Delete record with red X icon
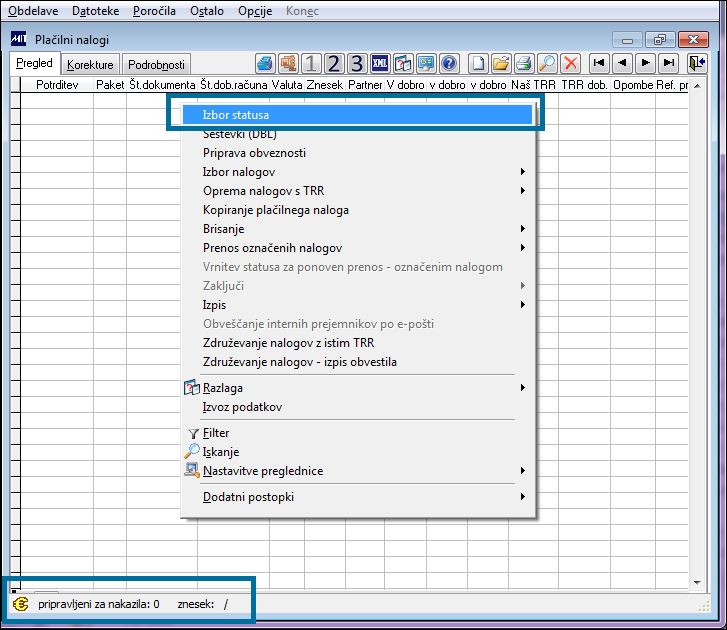The height and width of the screenshot is (630, 727). tap(570, 64)
